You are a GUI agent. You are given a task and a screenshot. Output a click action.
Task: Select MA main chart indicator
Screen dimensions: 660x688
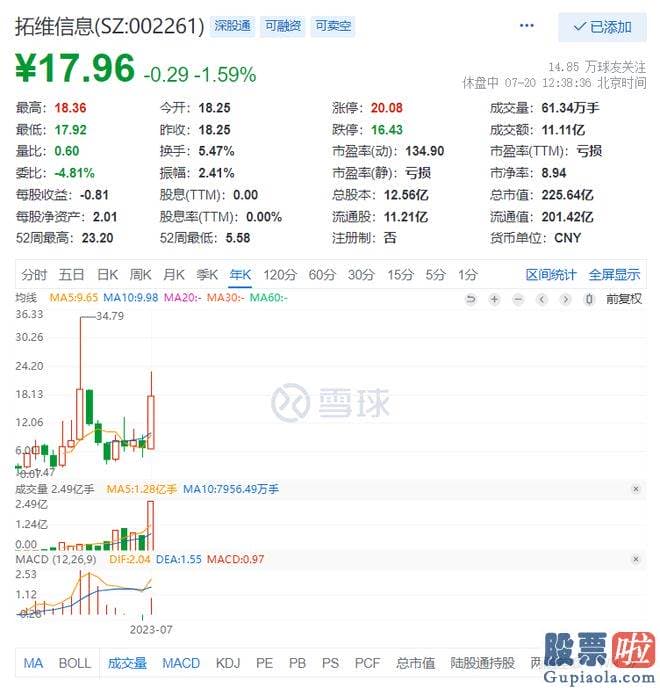33,663
